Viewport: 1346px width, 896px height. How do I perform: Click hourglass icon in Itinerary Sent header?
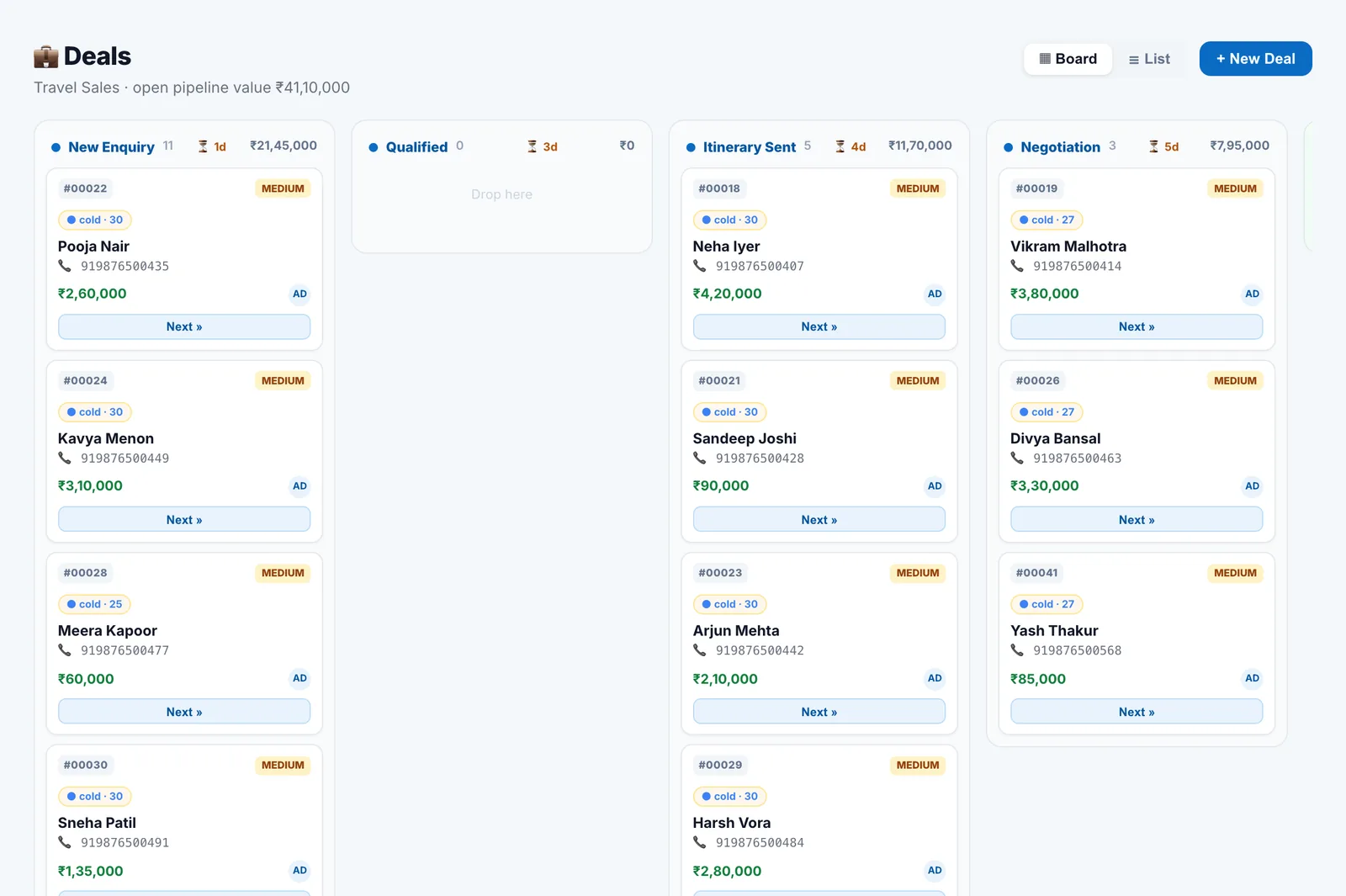tap(840, 146)
